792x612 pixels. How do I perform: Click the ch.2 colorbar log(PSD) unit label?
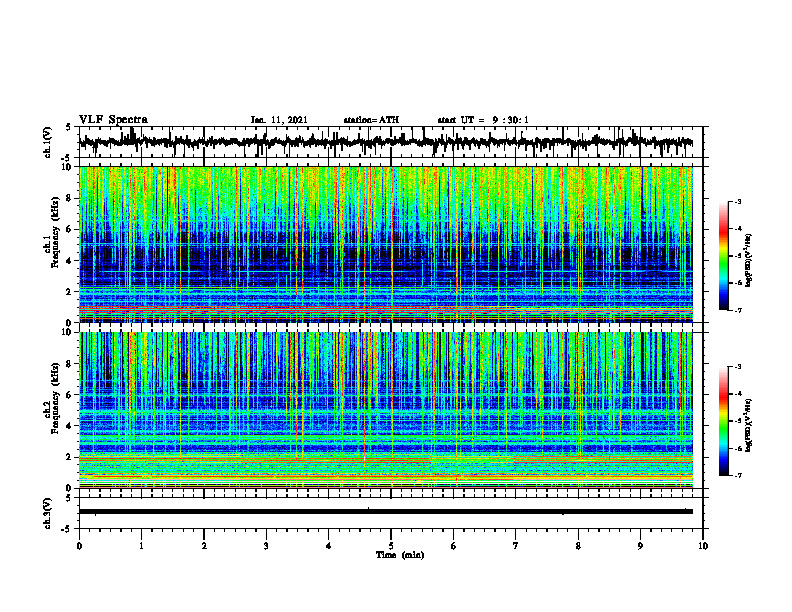pyautogui.click(x=749, y=425)
